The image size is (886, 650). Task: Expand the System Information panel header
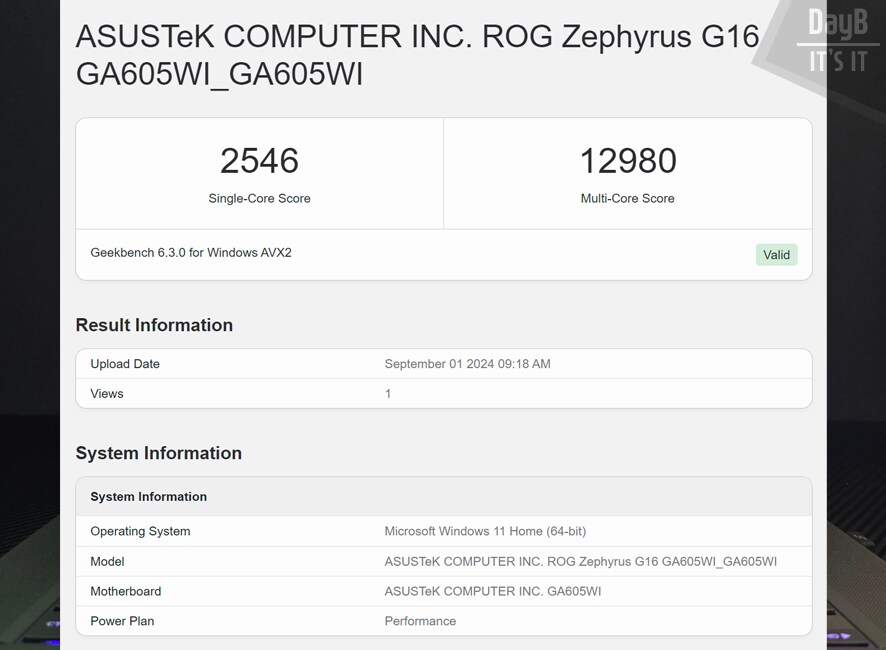[x=148, y=496]
